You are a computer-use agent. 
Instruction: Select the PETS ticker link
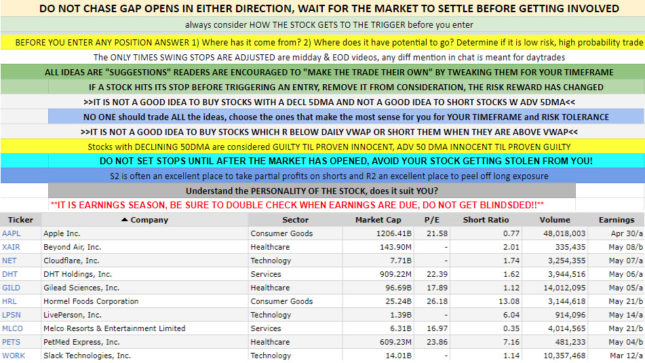click(x=11, y=342)
